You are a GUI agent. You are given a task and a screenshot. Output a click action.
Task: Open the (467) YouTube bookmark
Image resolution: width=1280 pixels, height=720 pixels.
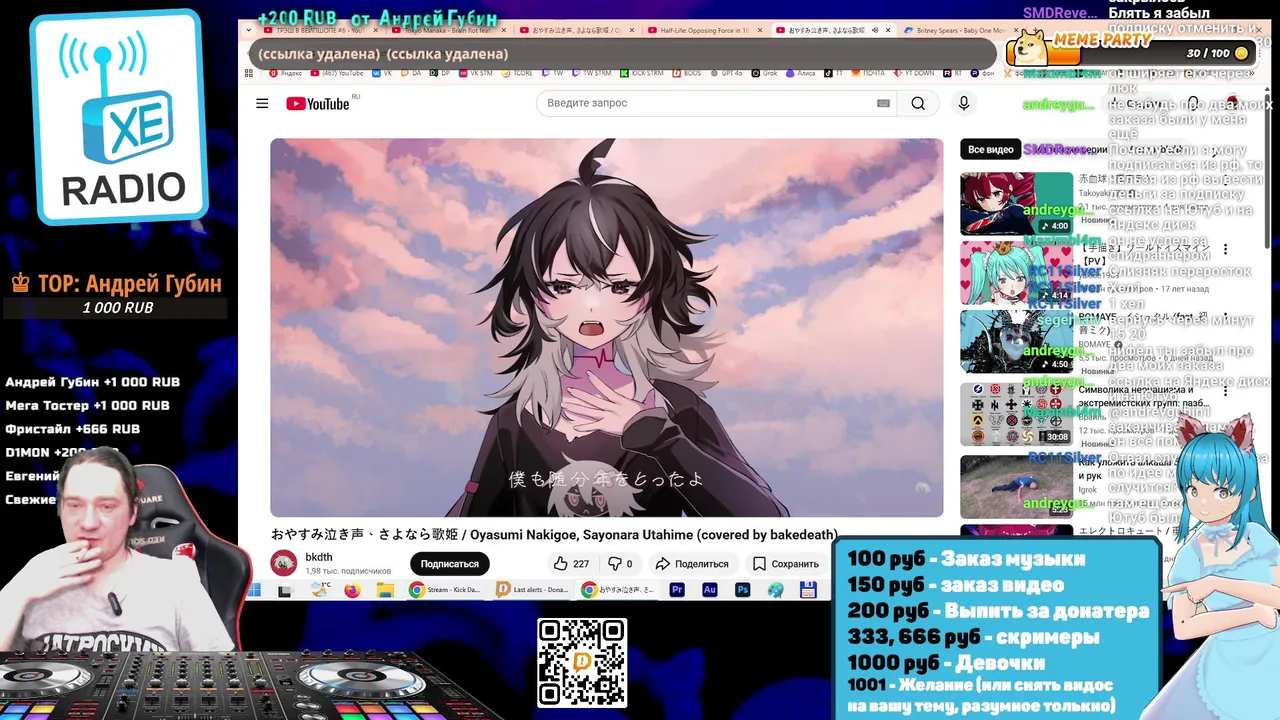(336, 73)
